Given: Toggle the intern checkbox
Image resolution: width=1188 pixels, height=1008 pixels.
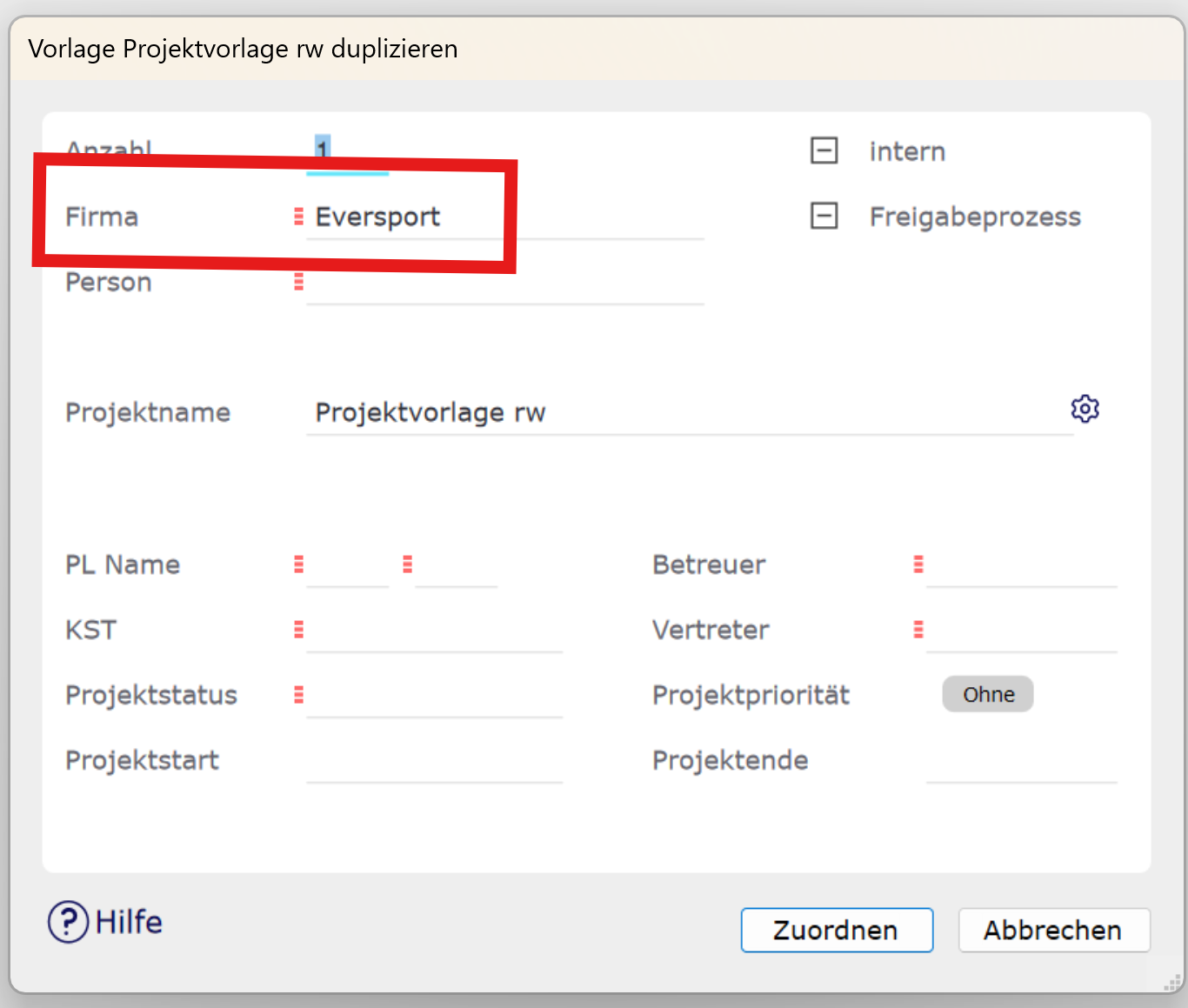Looking at the screenshot, I should pos(824,150).
